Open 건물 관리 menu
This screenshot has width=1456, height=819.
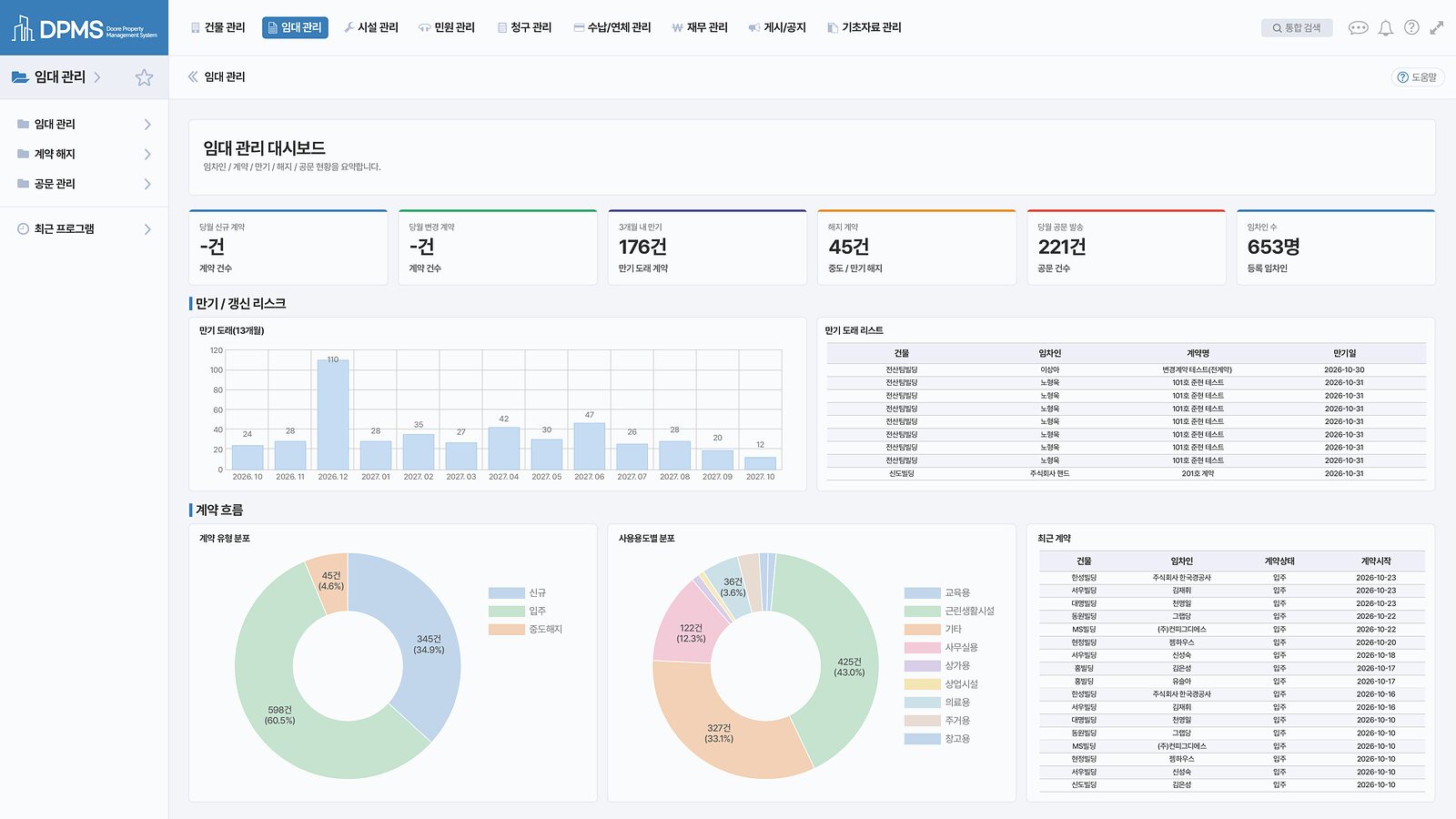pos(217,27)
